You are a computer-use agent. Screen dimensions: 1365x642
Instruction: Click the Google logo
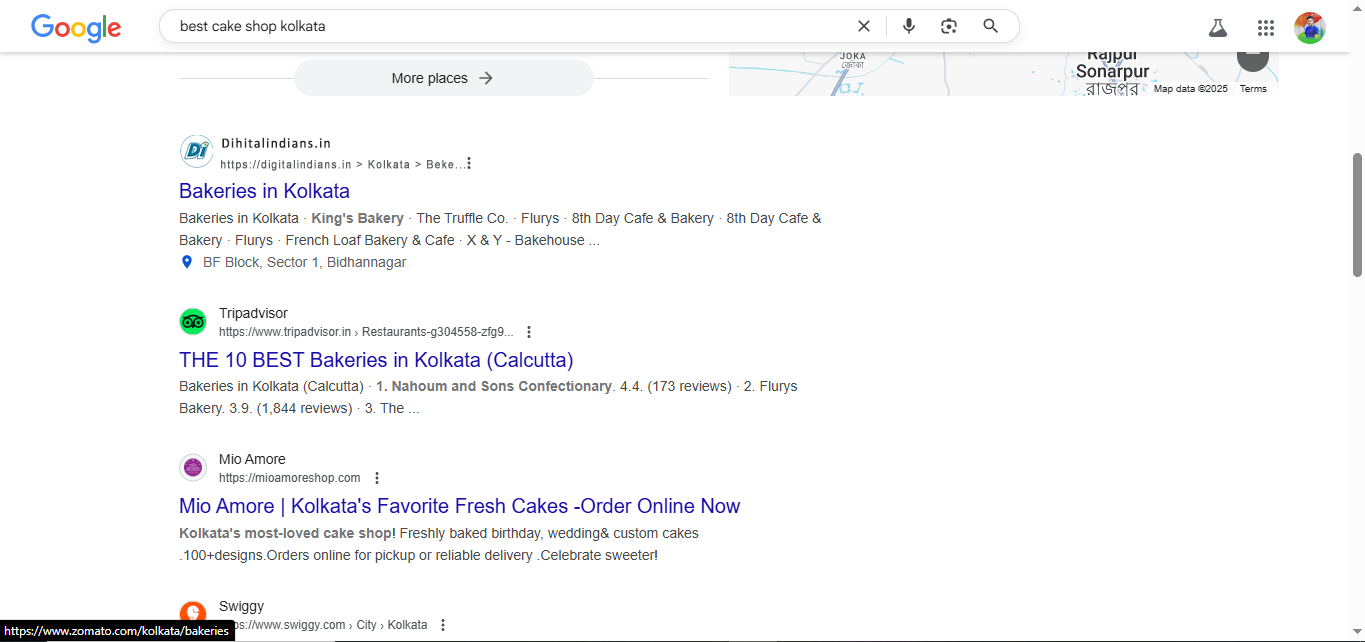pos(75,28)
